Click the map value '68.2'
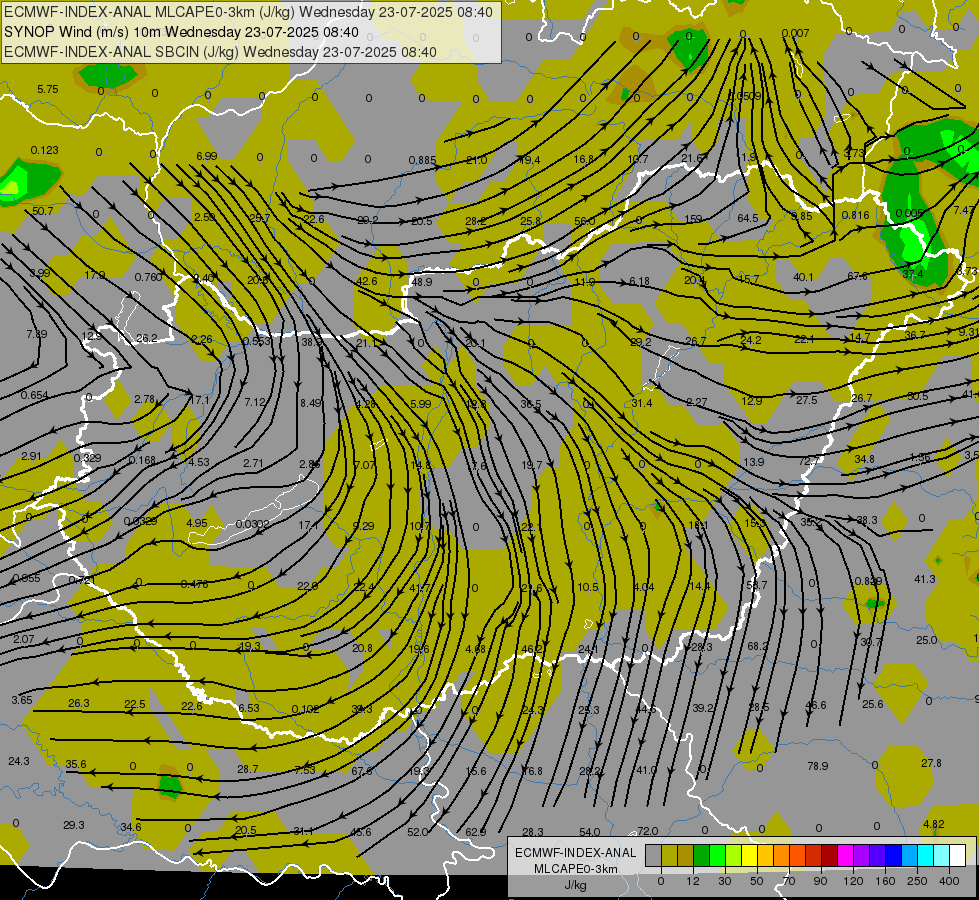 click(x=757, y=646)
